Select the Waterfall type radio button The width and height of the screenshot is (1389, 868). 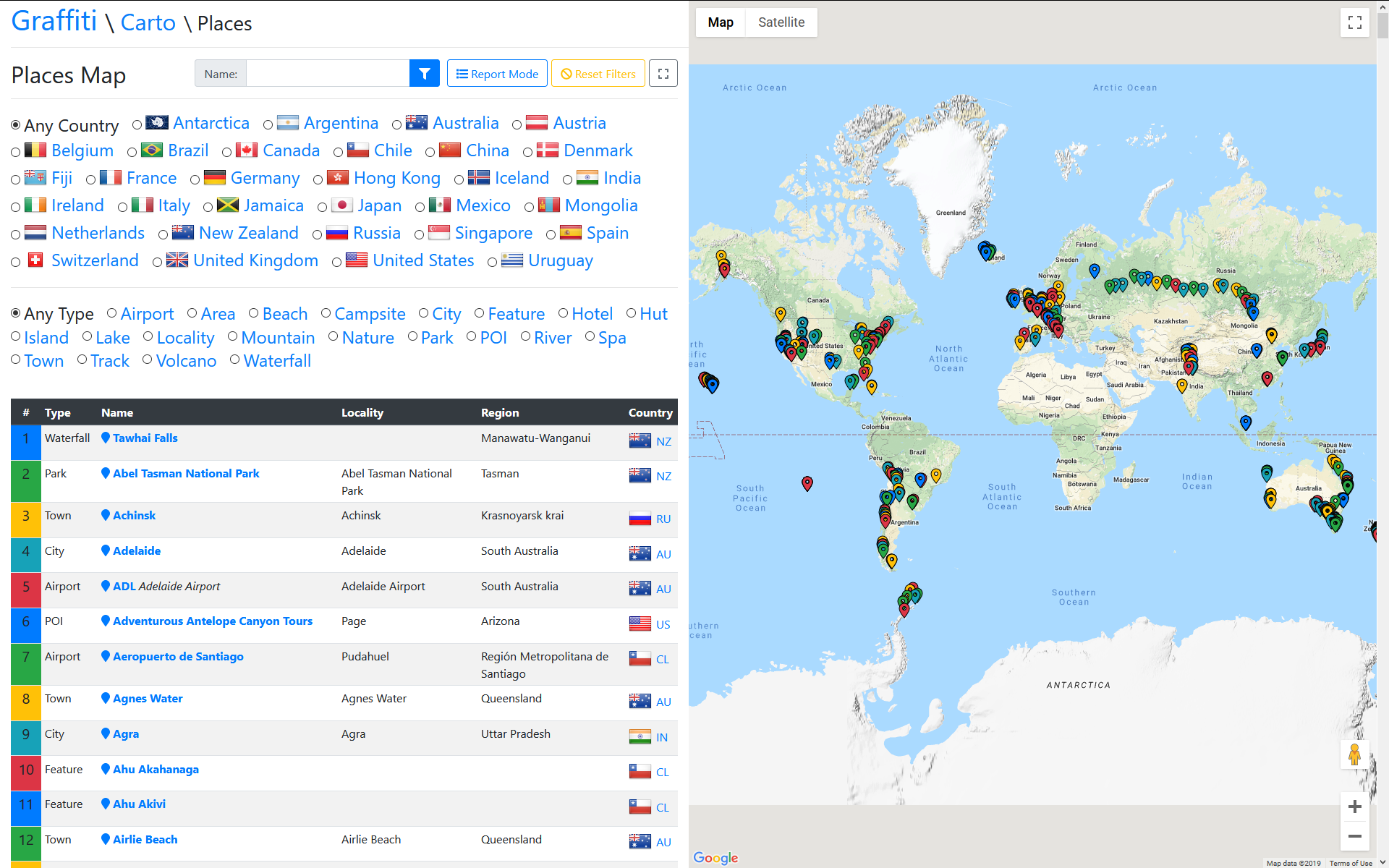pos(234,359)
